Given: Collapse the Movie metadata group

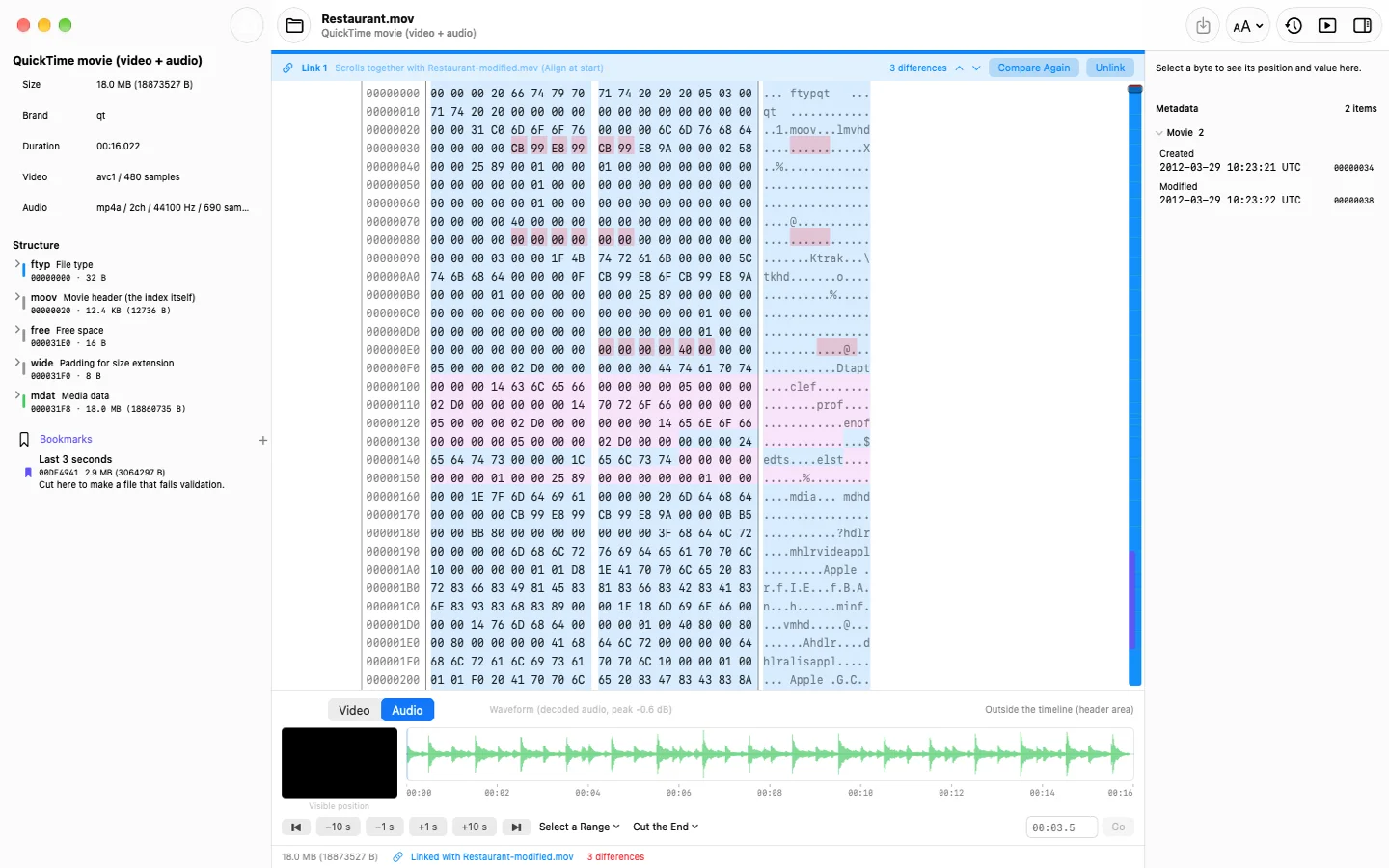Looking at the screenshot, I should click(x=1159, y=133).
